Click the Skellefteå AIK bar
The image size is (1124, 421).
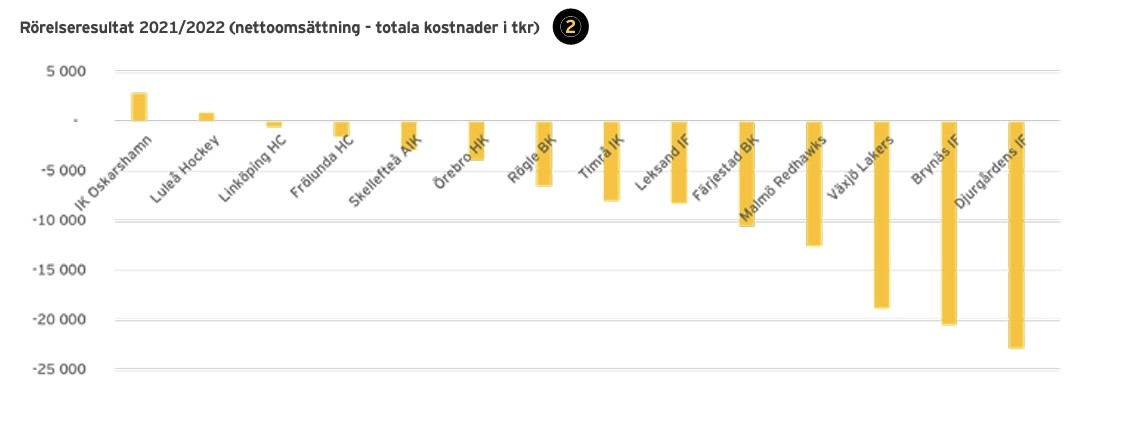tap(409, 134)
